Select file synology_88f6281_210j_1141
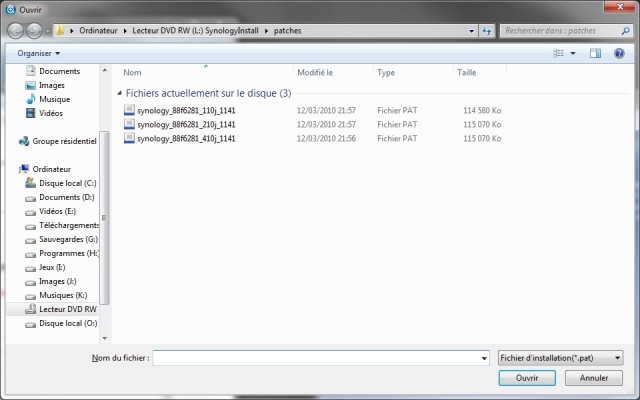640x400 pixels. [186, 124]
